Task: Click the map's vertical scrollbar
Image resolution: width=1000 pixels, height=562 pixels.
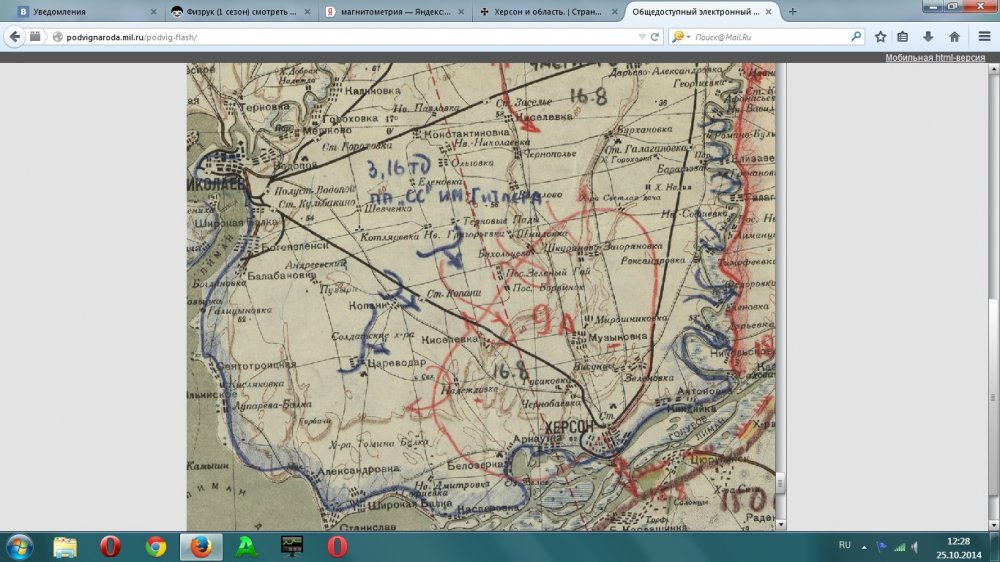Action: pyautogui.click(x=779, y=300)
